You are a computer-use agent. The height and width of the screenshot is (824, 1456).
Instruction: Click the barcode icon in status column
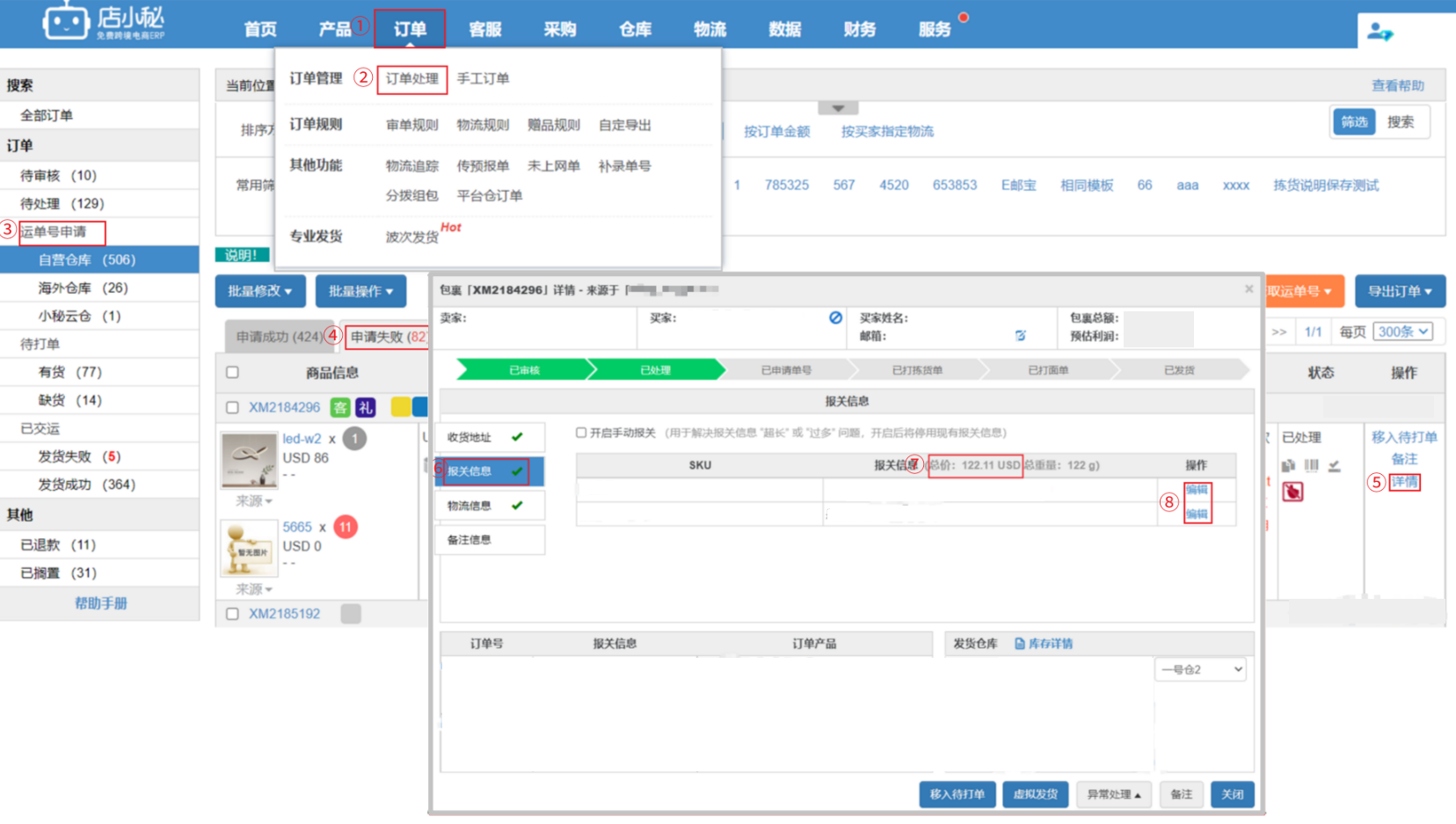(x=1312, y=465)
